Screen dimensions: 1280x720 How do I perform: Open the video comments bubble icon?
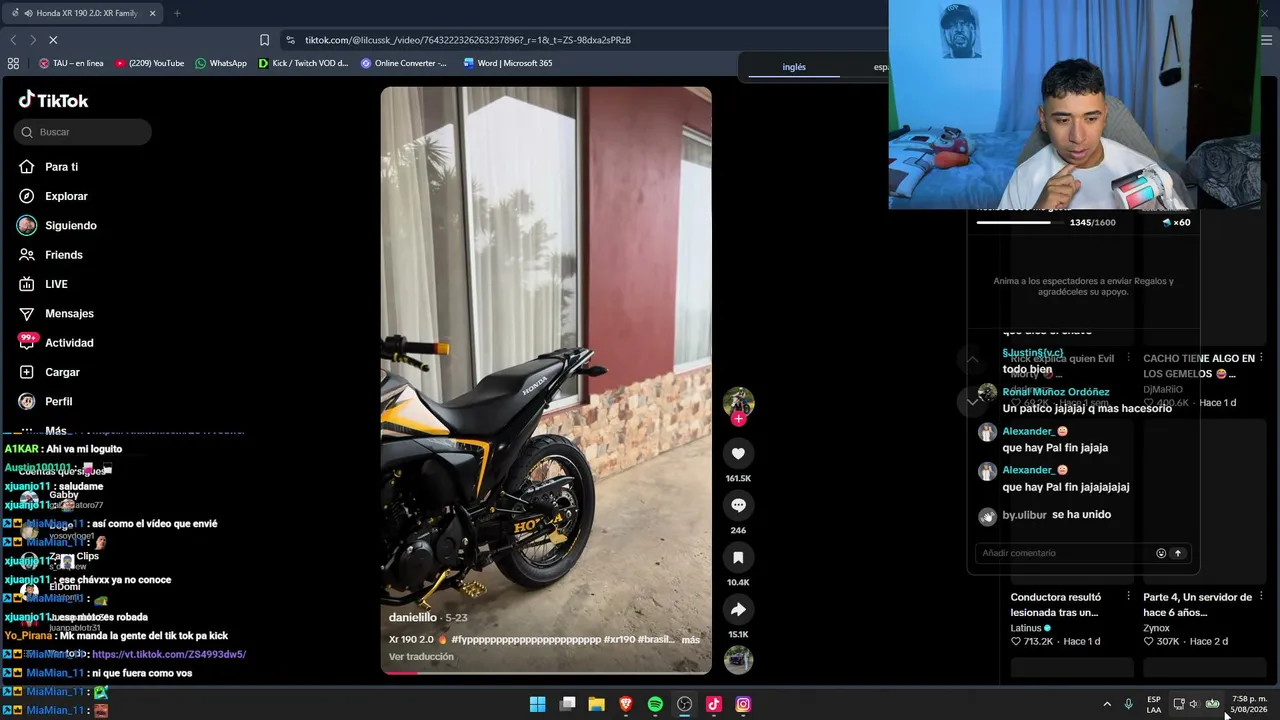pyautogui.click(x=738, y=505)
